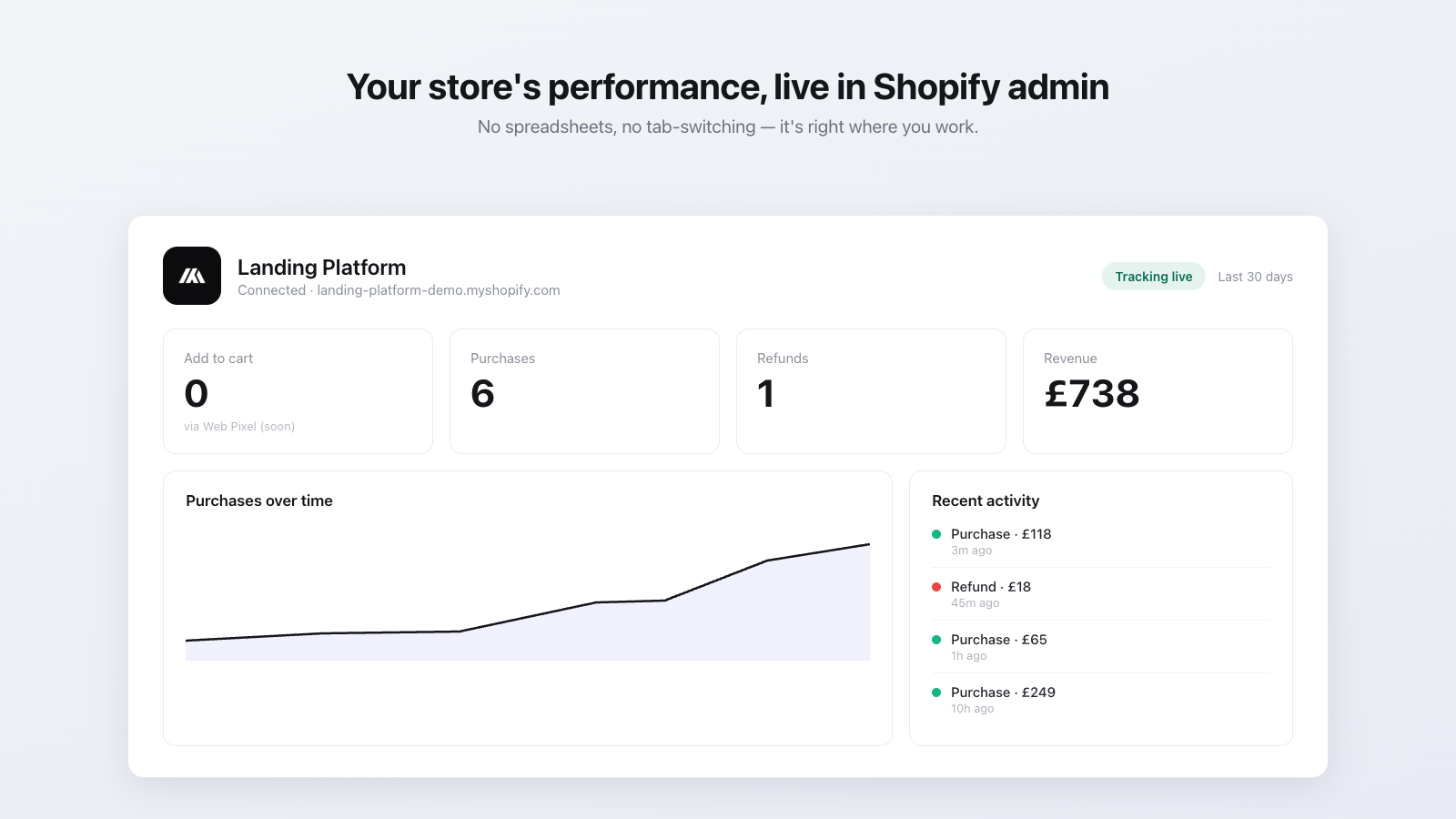Open the Last 30 days range label

click(1255, 277)
